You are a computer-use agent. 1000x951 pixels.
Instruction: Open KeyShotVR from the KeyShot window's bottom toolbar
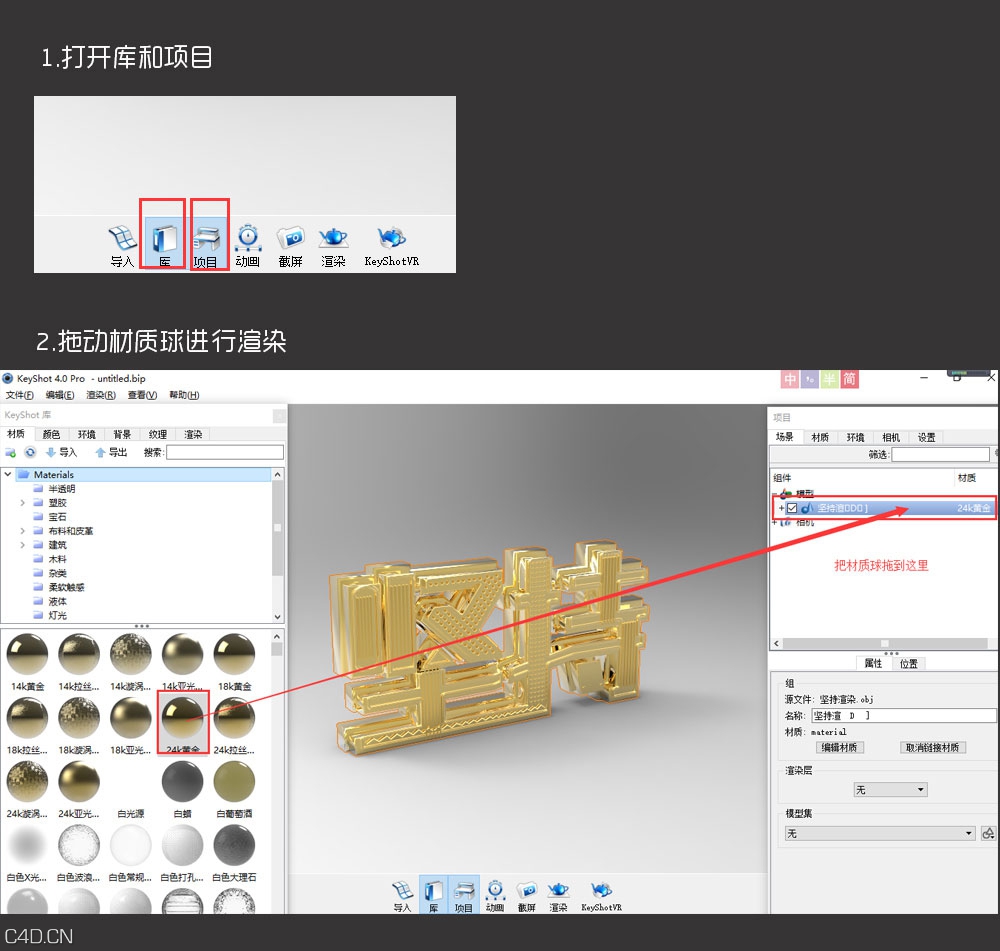click(601, 896)
